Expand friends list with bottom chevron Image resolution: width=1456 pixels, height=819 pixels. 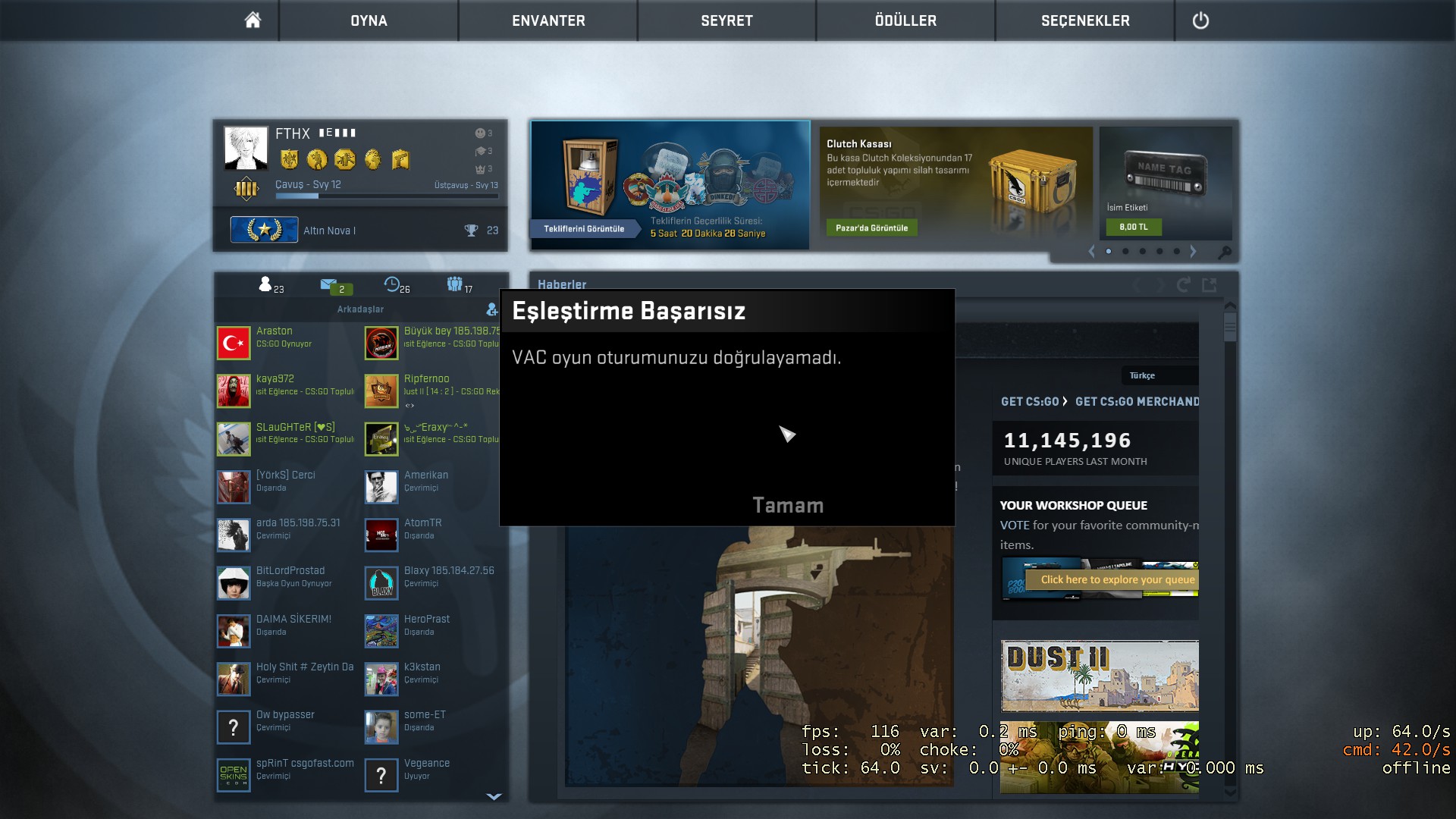click(494, 796)
